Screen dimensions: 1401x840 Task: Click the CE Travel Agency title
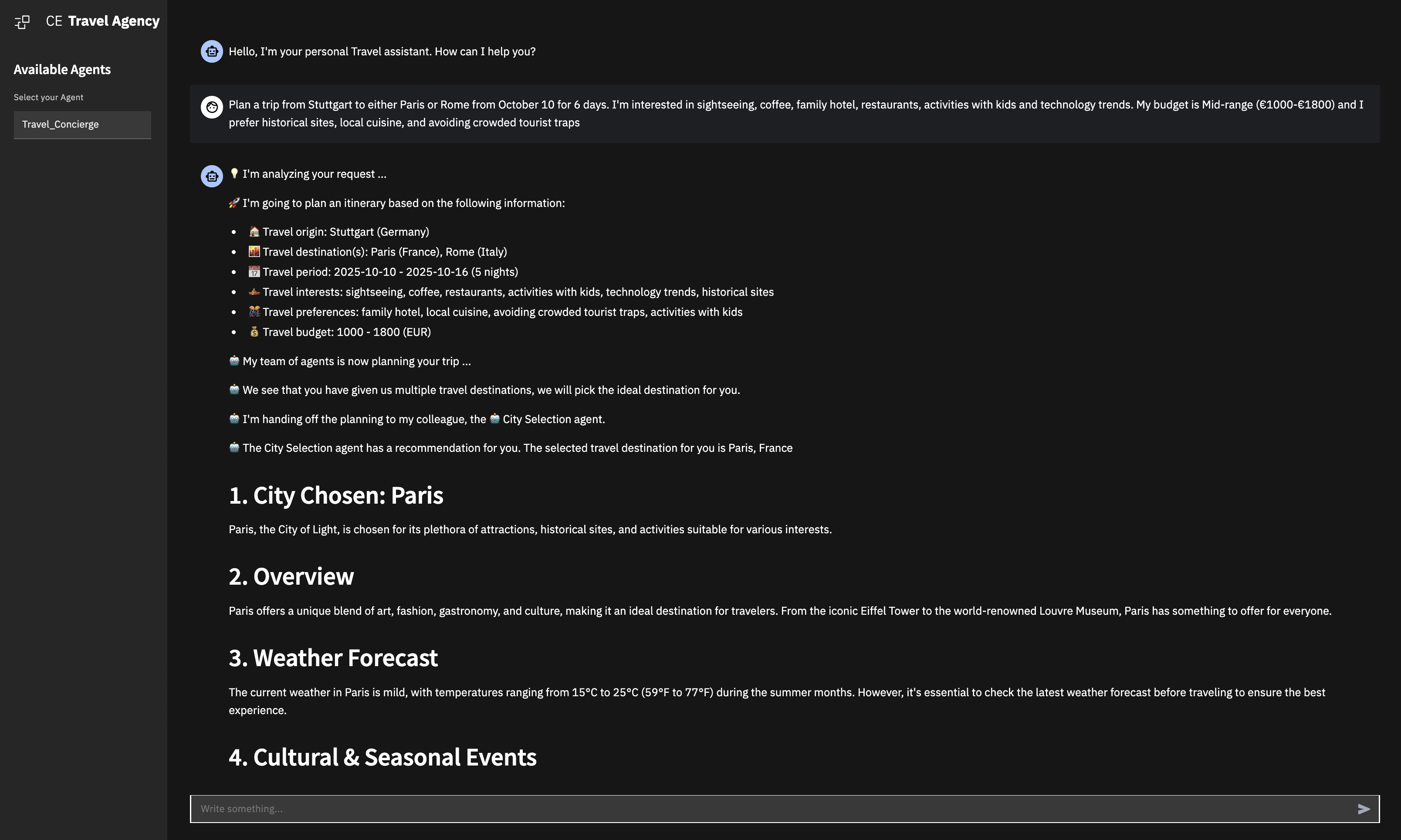coord(103,21)
